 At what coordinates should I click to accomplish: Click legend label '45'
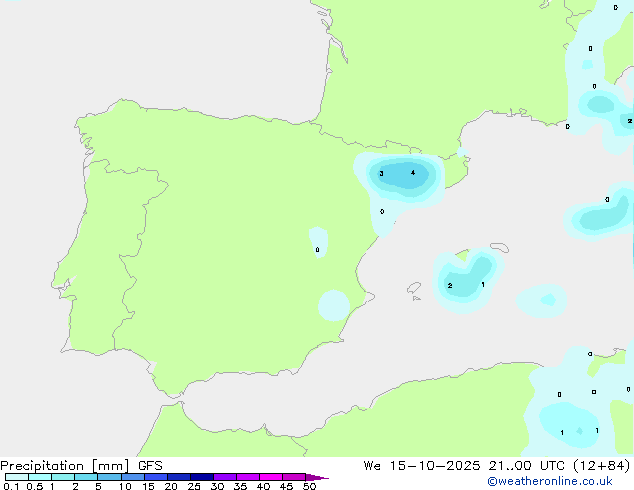click(x=286, y=486)
